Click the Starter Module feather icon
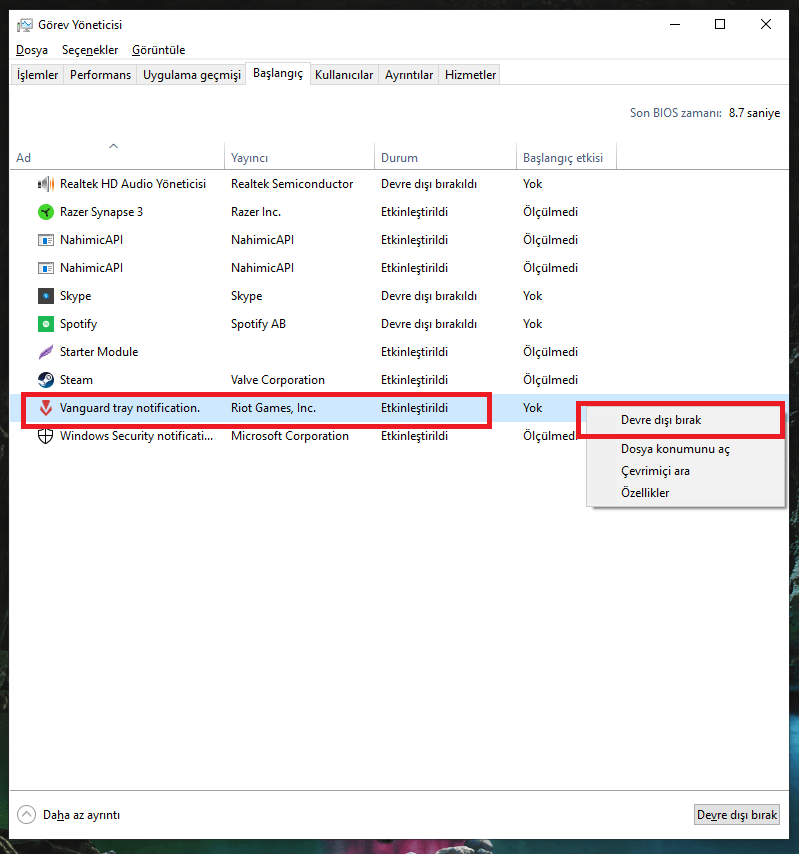Viewport: 799px width, 854px height. click(46, 352)
